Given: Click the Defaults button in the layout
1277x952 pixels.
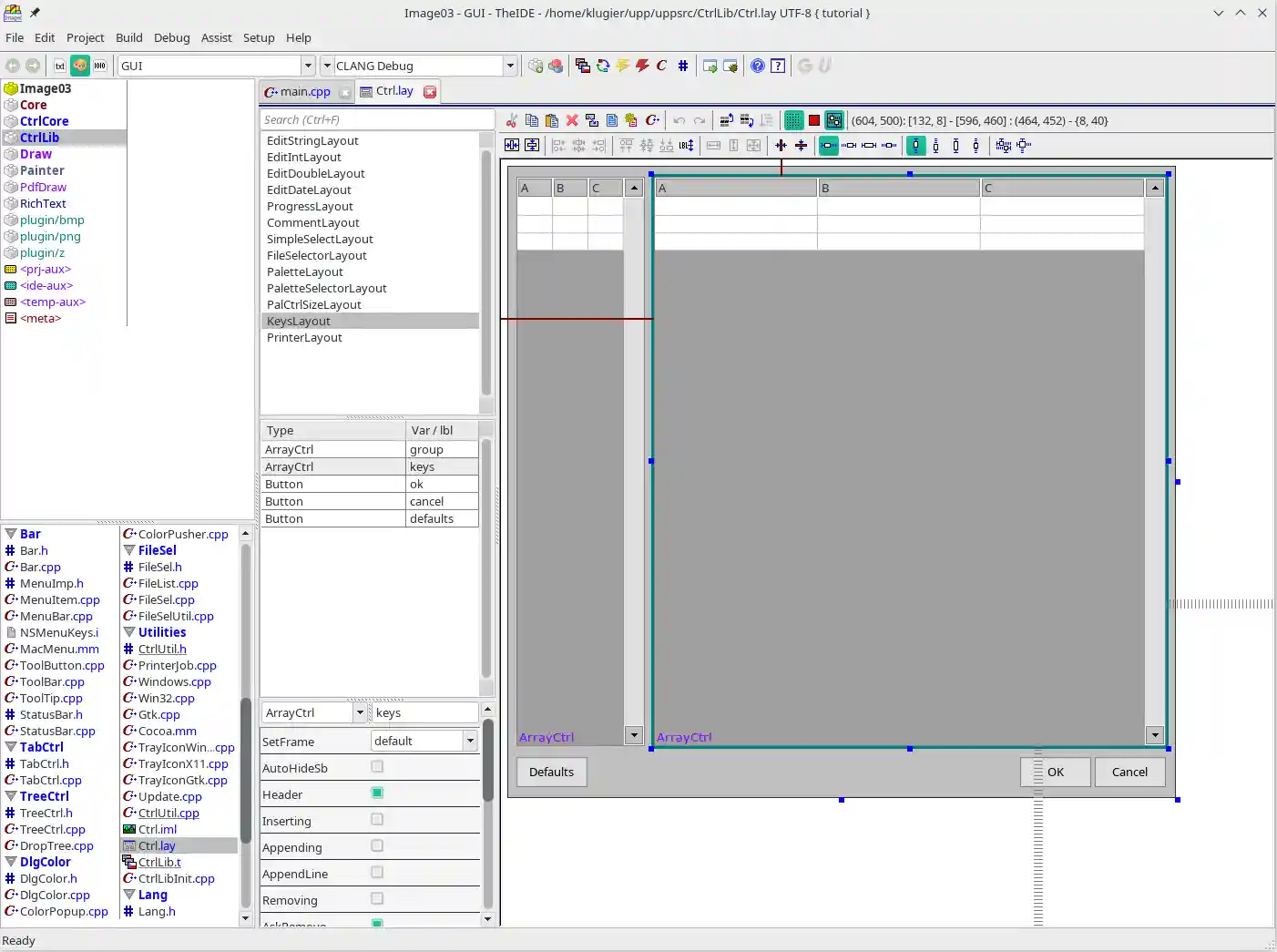Looking at the screenshot, I should click(551, 772).
